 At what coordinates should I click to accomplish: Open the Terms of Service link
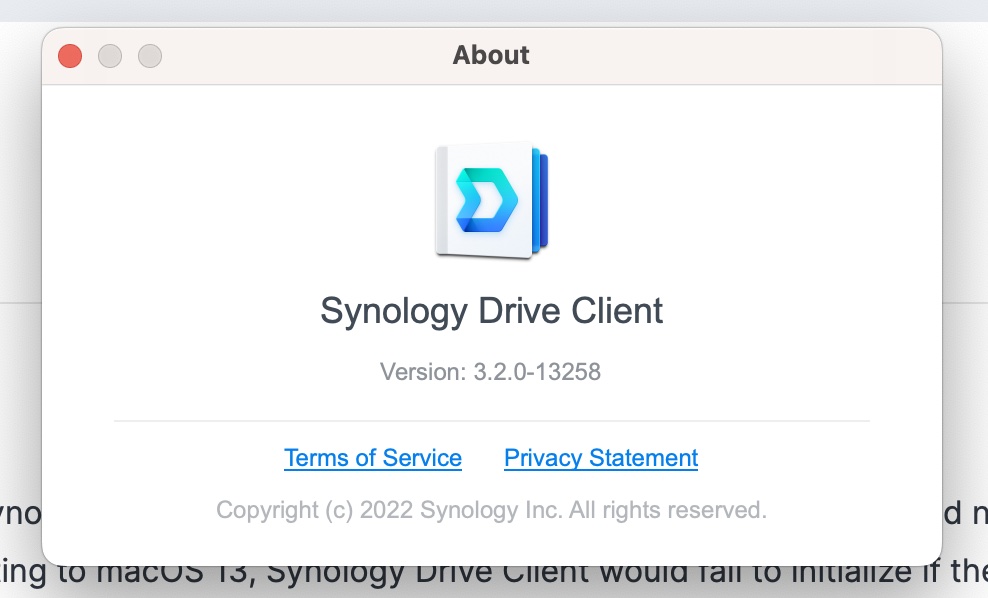[x=373, y=458]
